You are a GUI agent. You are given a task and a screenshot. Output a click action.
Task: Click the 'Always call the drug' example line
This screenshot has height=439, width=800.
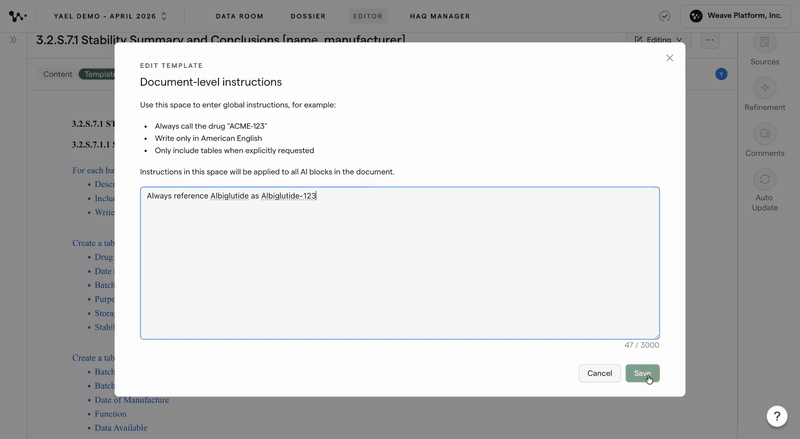pyautogui.click(x=211, y=126)
